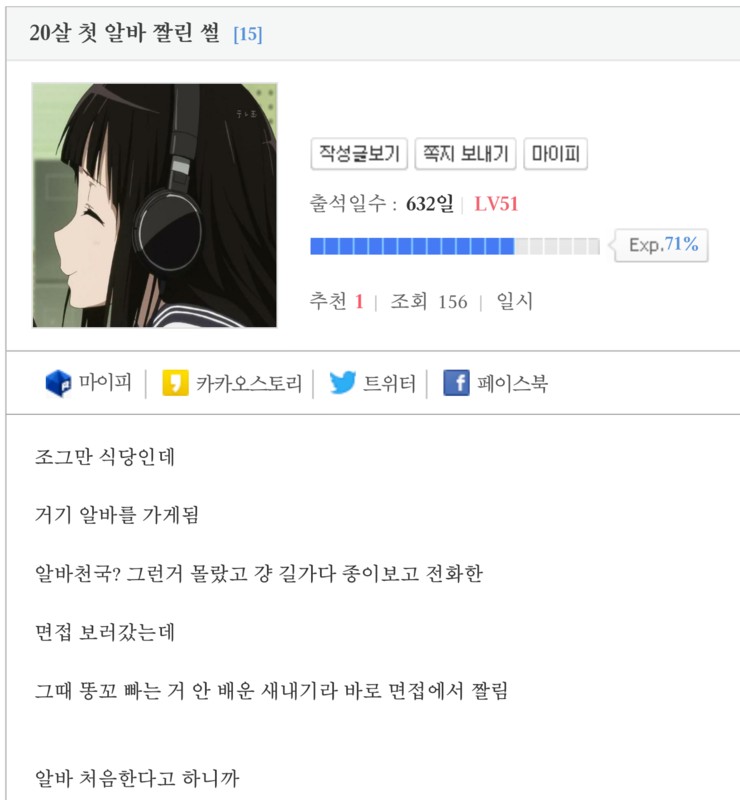Click the 조회 156 view count

(x=429, y=302)
